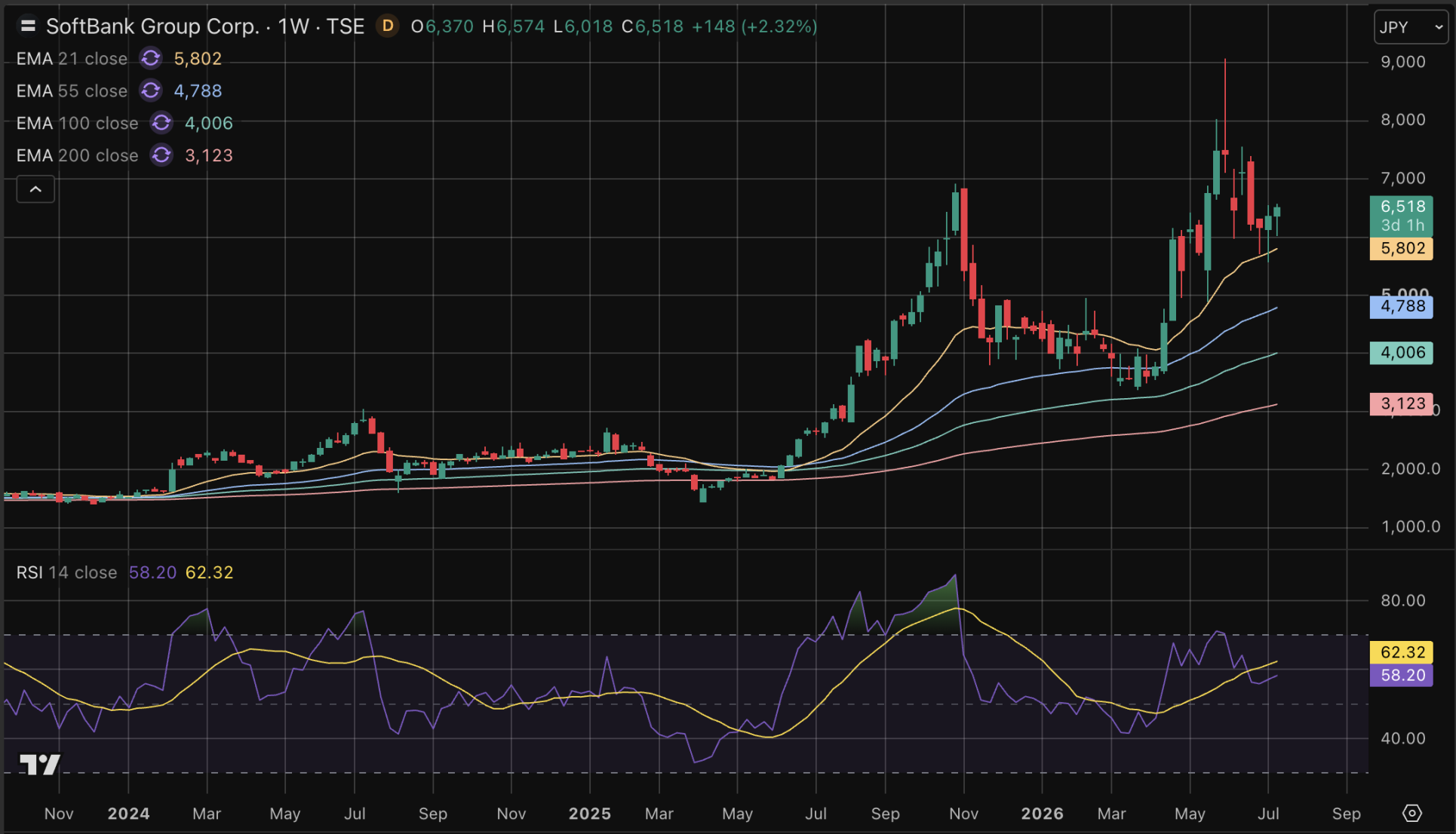1456x834 pixels.
Task: Click the 2024 label on the time axis
Action: click(128, 814)
